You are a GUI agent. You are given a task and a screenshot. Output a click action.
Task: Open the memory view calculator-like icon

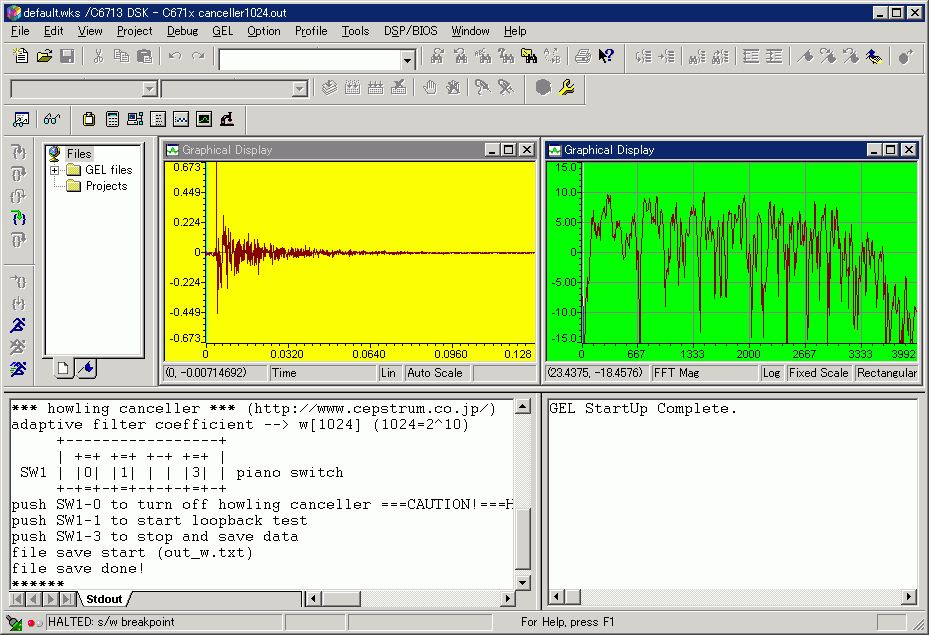(x=112, y=120)
